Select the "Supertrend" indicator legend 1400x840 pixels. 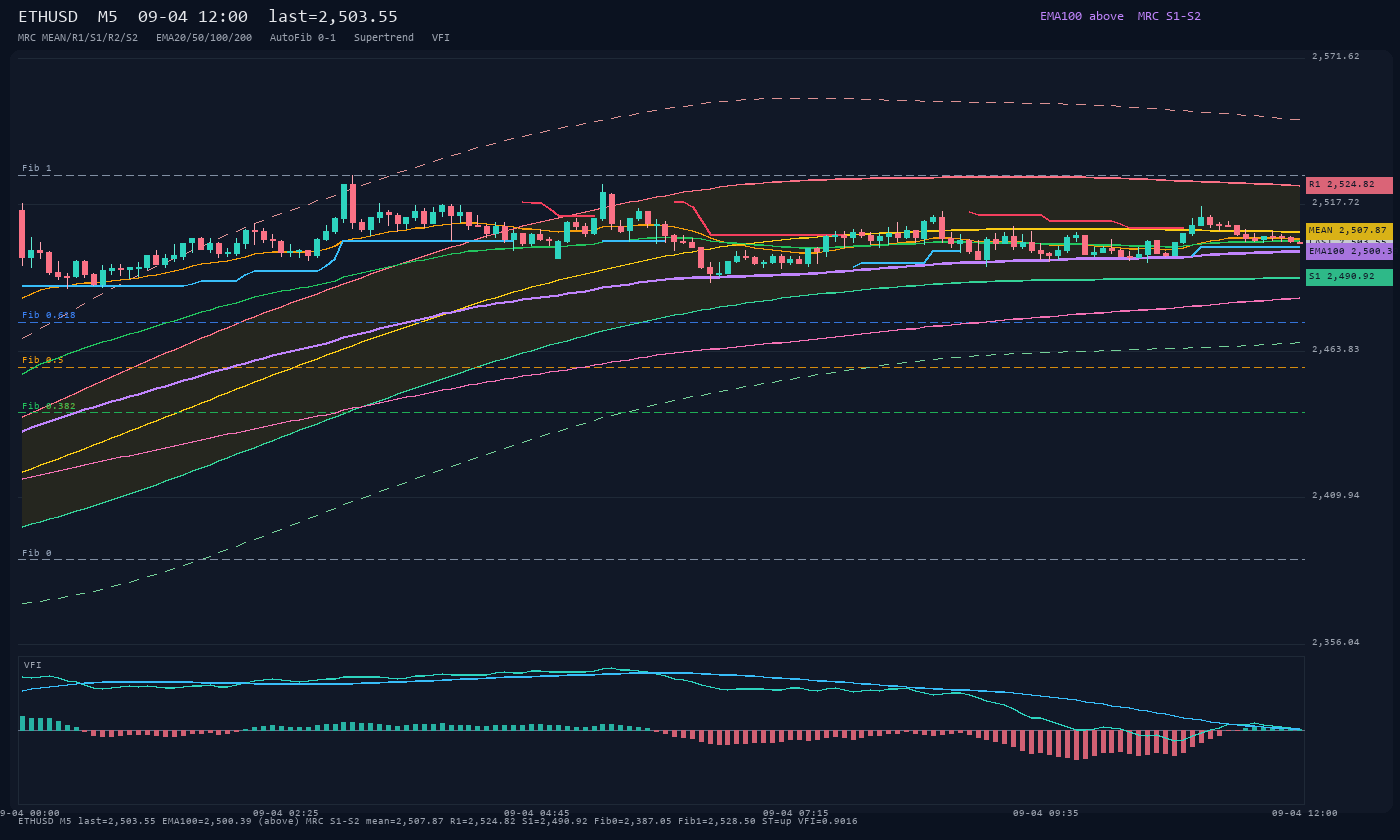point(384,37)
